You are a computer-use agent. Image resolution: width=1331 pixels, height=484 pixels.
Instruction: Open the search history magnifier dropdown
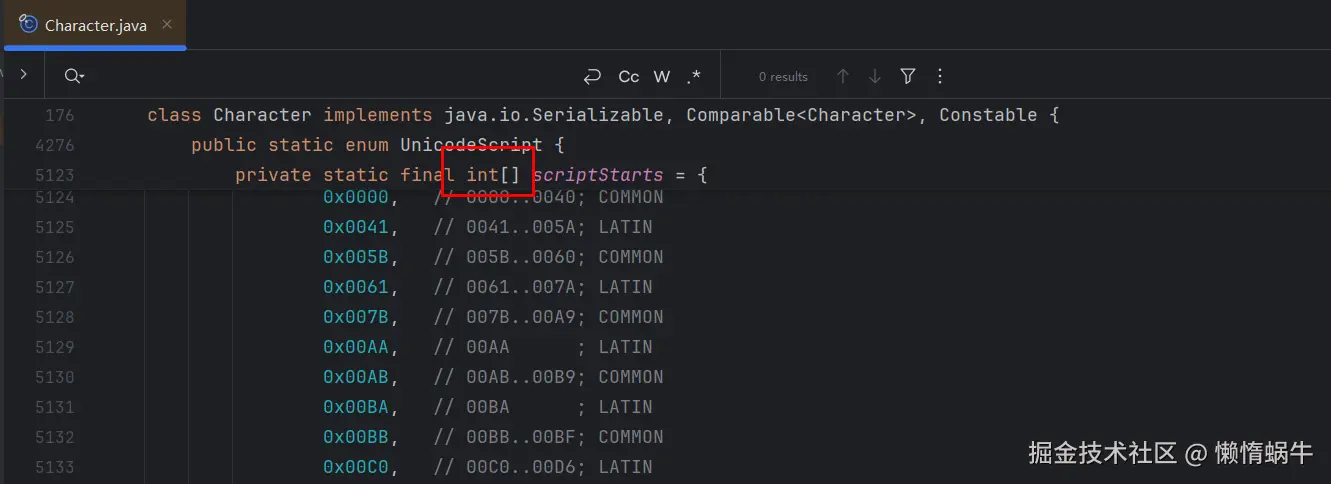pyautogui.click(x=73, y=76)
